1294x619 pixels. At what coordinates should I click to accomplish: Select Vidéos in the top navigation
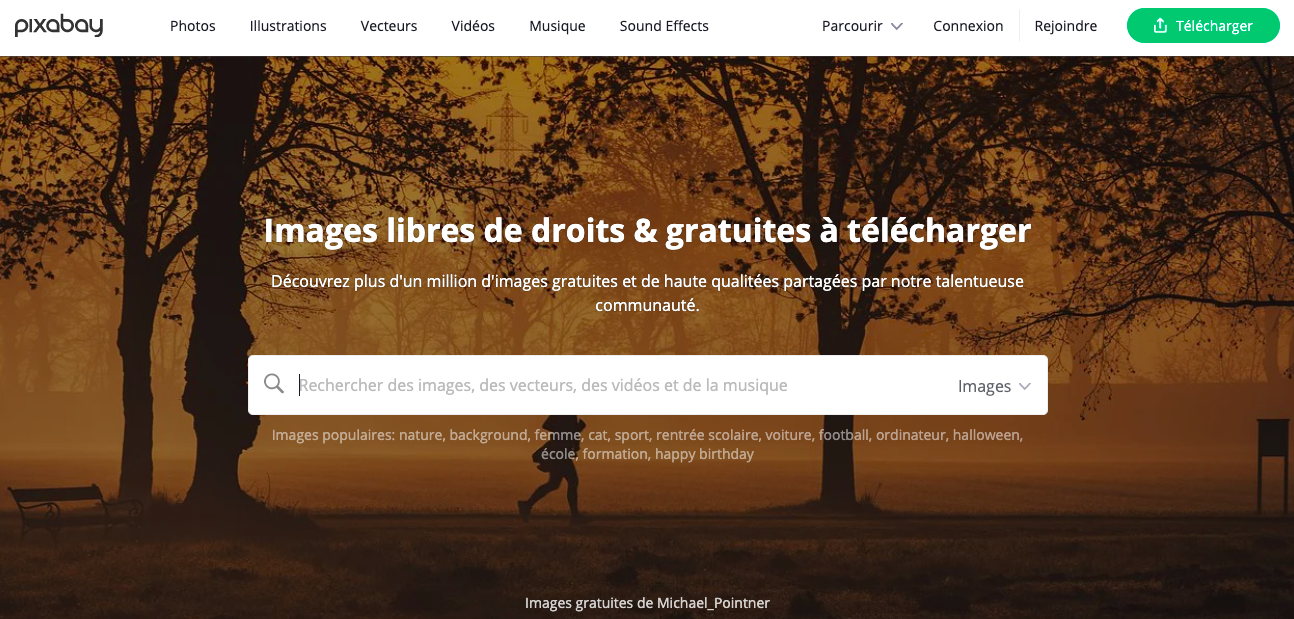pos(473,26)
